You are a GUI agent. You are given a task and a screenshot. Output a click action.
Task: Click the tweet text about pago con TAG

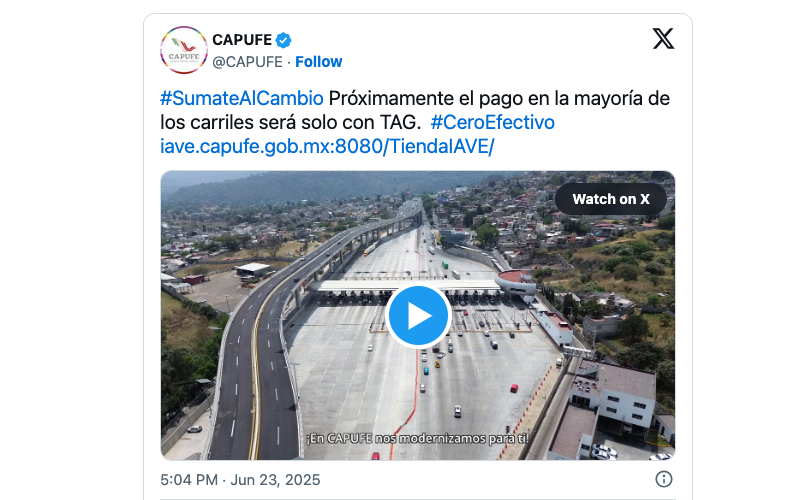coord(415,110)
